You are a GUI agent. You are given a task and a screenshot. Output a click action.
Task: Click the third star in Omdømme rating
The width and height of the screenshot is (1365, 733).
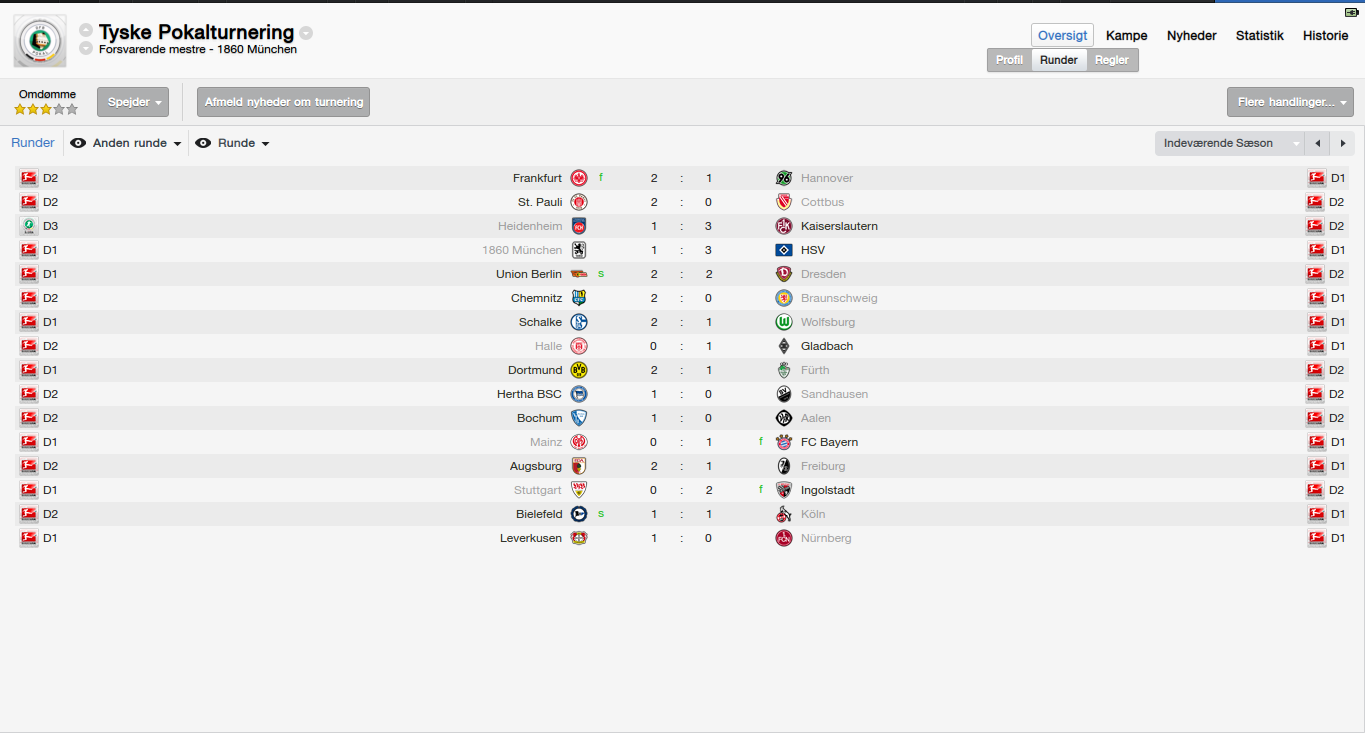[x=46, y=109]
